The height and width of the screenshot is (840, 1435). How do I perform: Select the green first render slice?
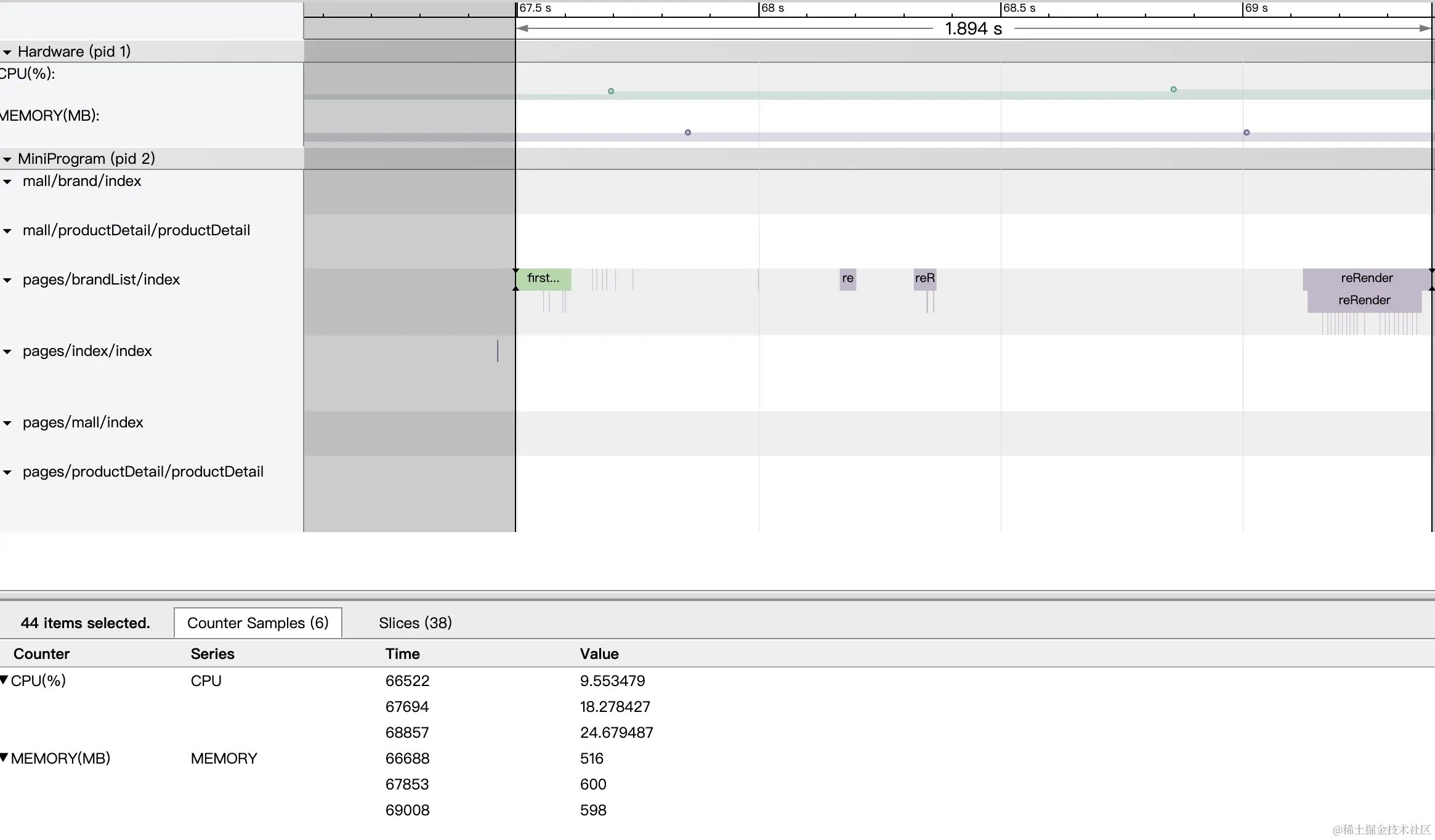pos(543,278)
